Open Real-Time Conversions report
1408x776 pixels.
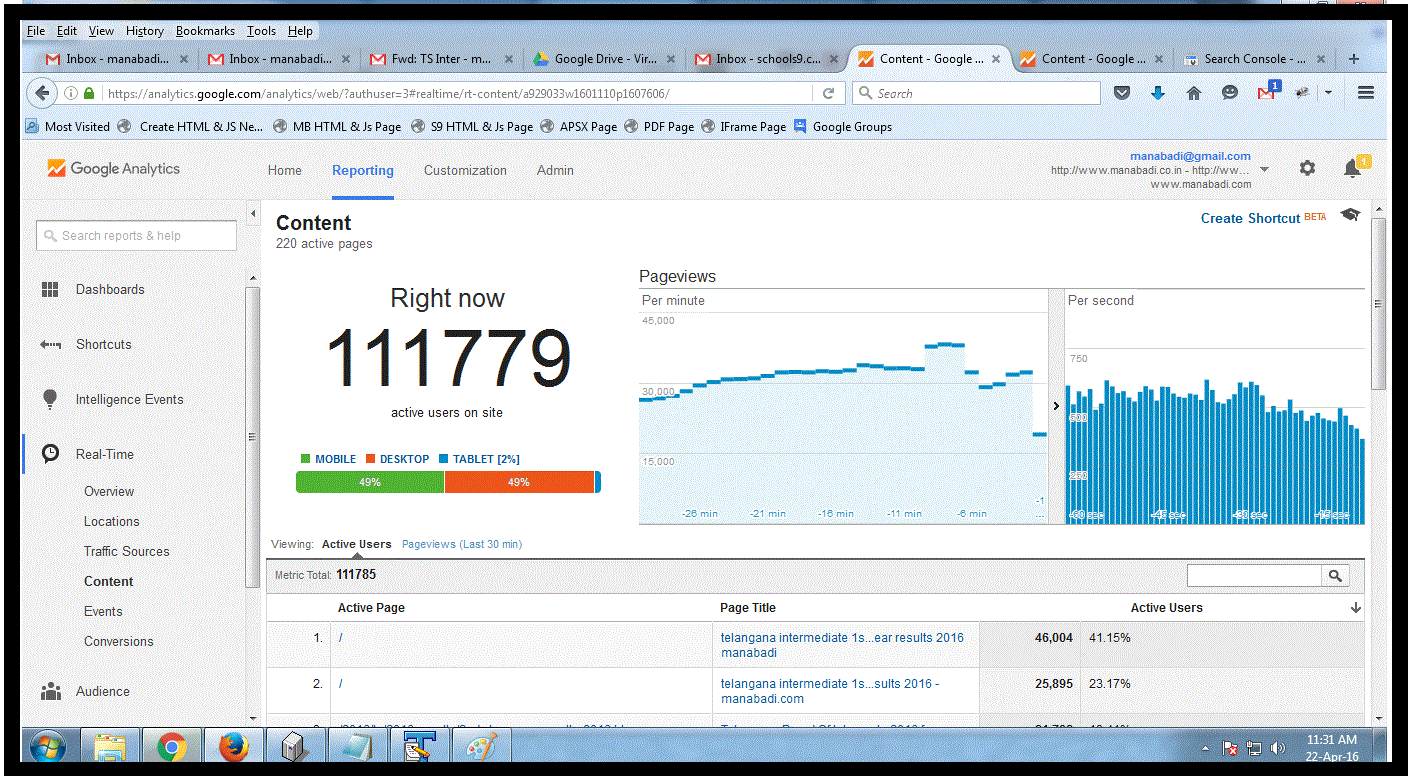119,641
